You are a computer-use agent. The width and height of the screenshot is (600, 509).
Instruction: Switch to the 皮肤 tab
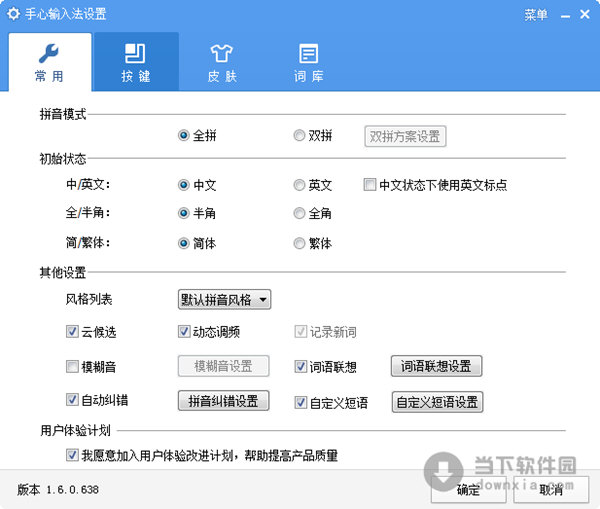[x=222, y=62]
